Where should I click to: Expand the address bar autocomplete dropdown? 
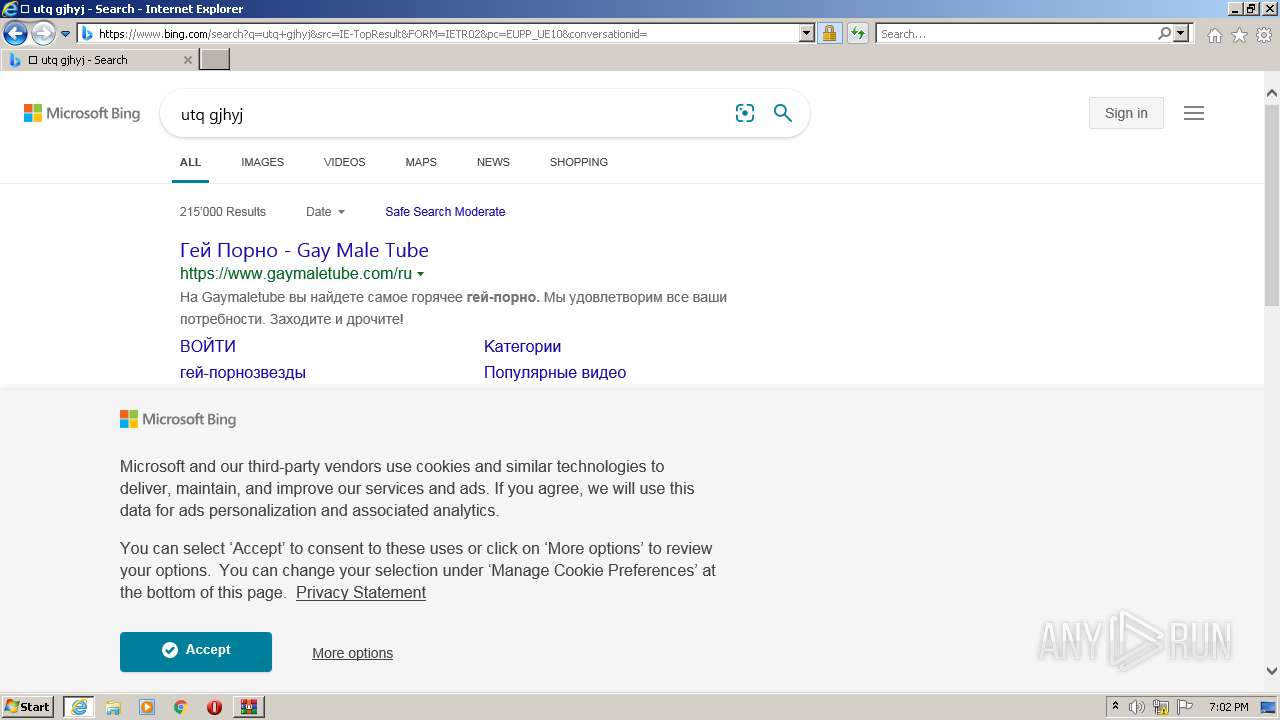tap(807, 34)
